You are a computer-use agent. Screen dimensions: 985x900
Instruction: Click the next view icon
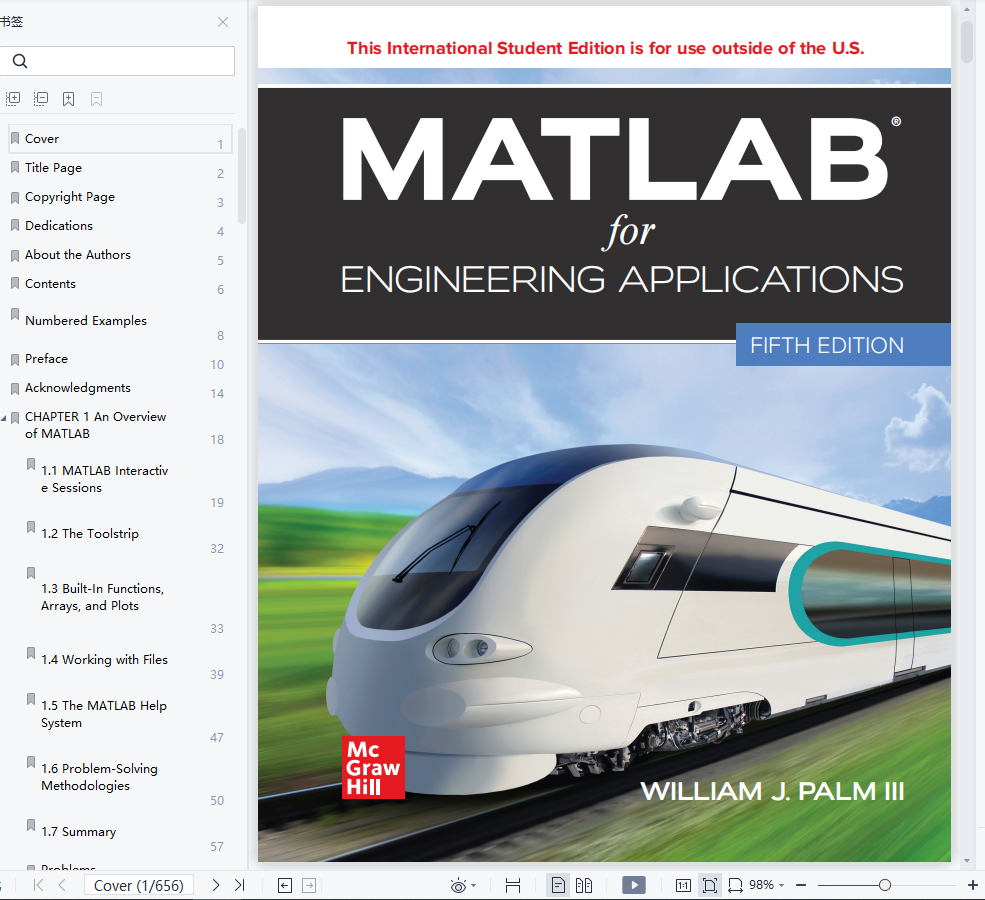309,886
